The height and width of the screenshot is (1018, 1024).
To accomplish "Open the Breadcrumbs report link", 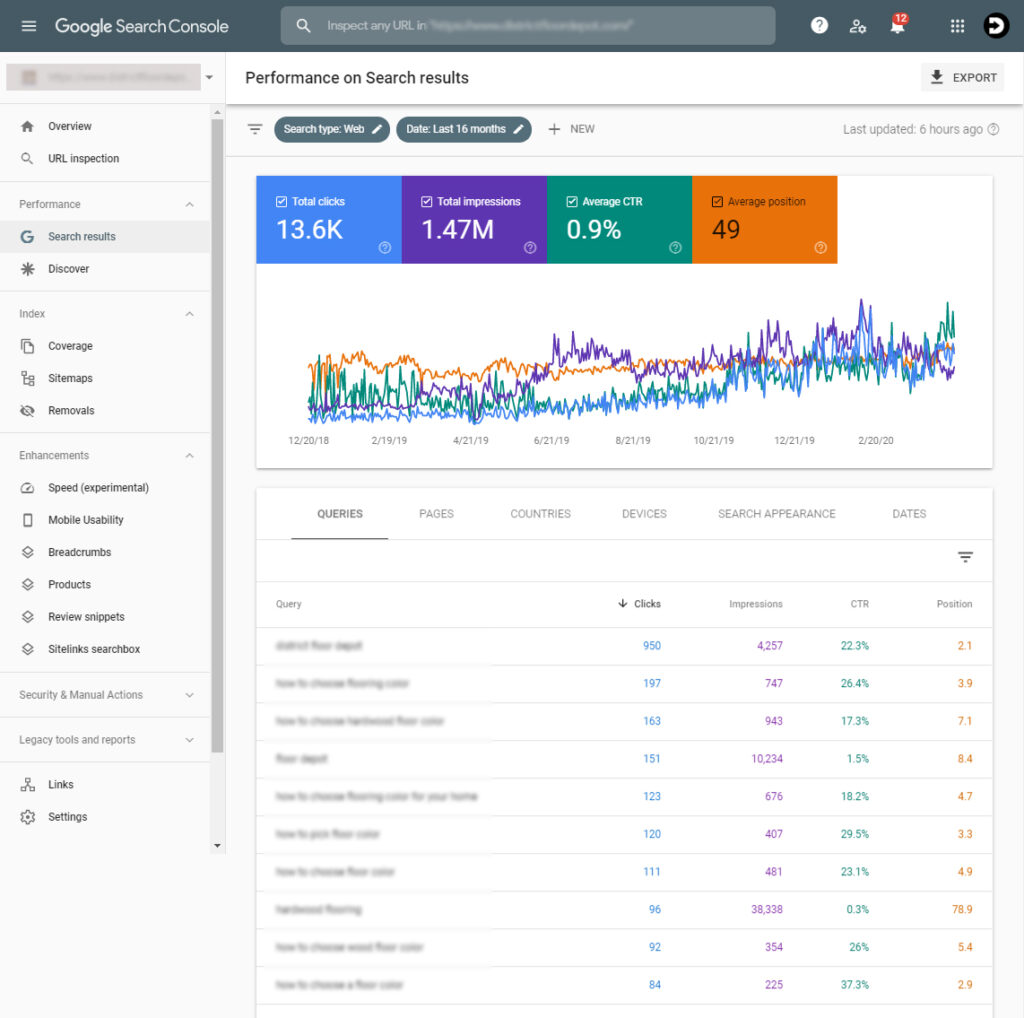I will [80, 552].
